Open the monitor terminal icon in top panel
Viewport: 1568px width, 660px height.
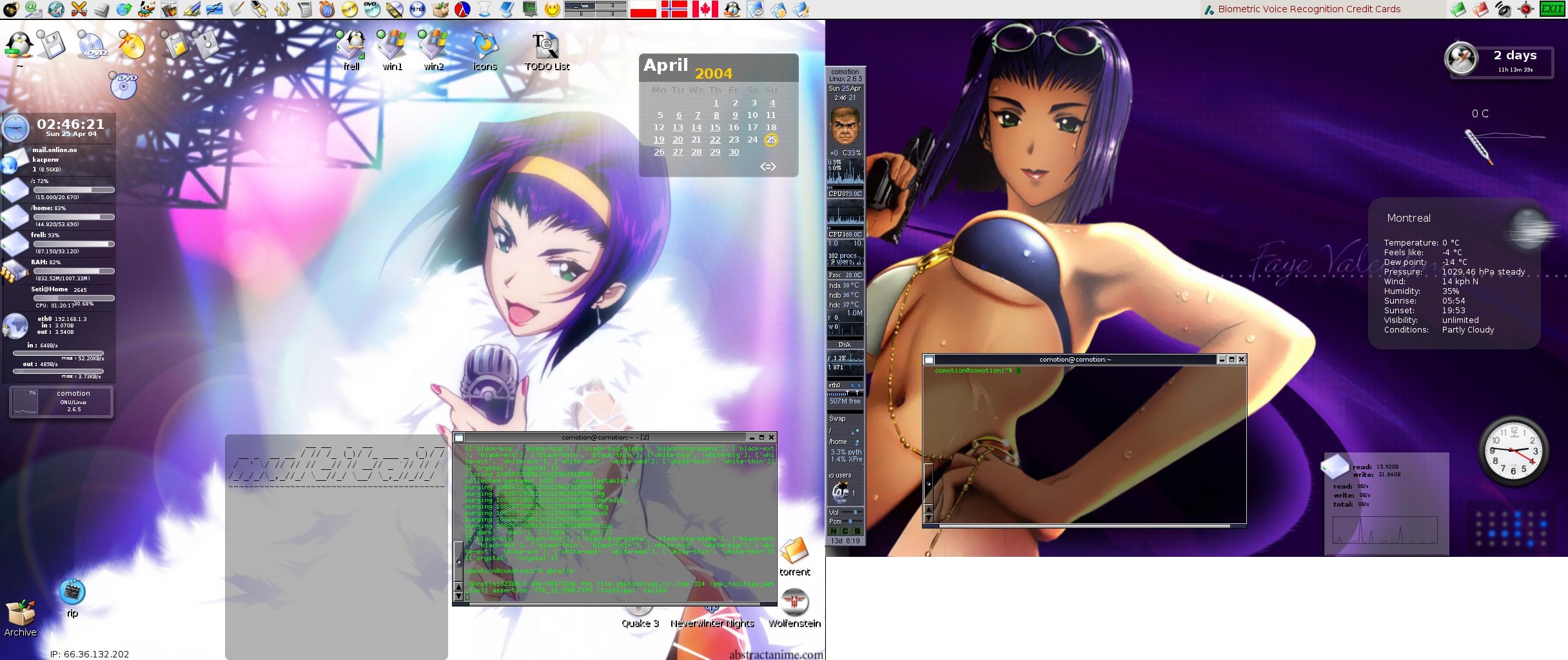(x=529, y=9)
